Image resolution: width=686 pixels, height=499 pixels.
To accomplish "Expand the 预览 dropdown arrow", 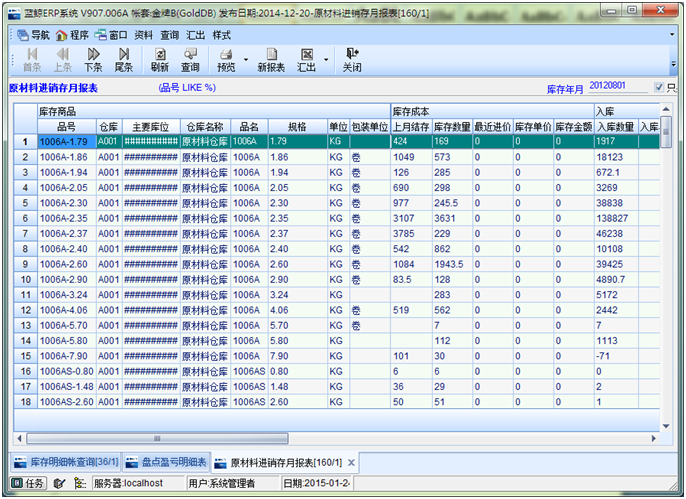I will click(x=246, y=59).
